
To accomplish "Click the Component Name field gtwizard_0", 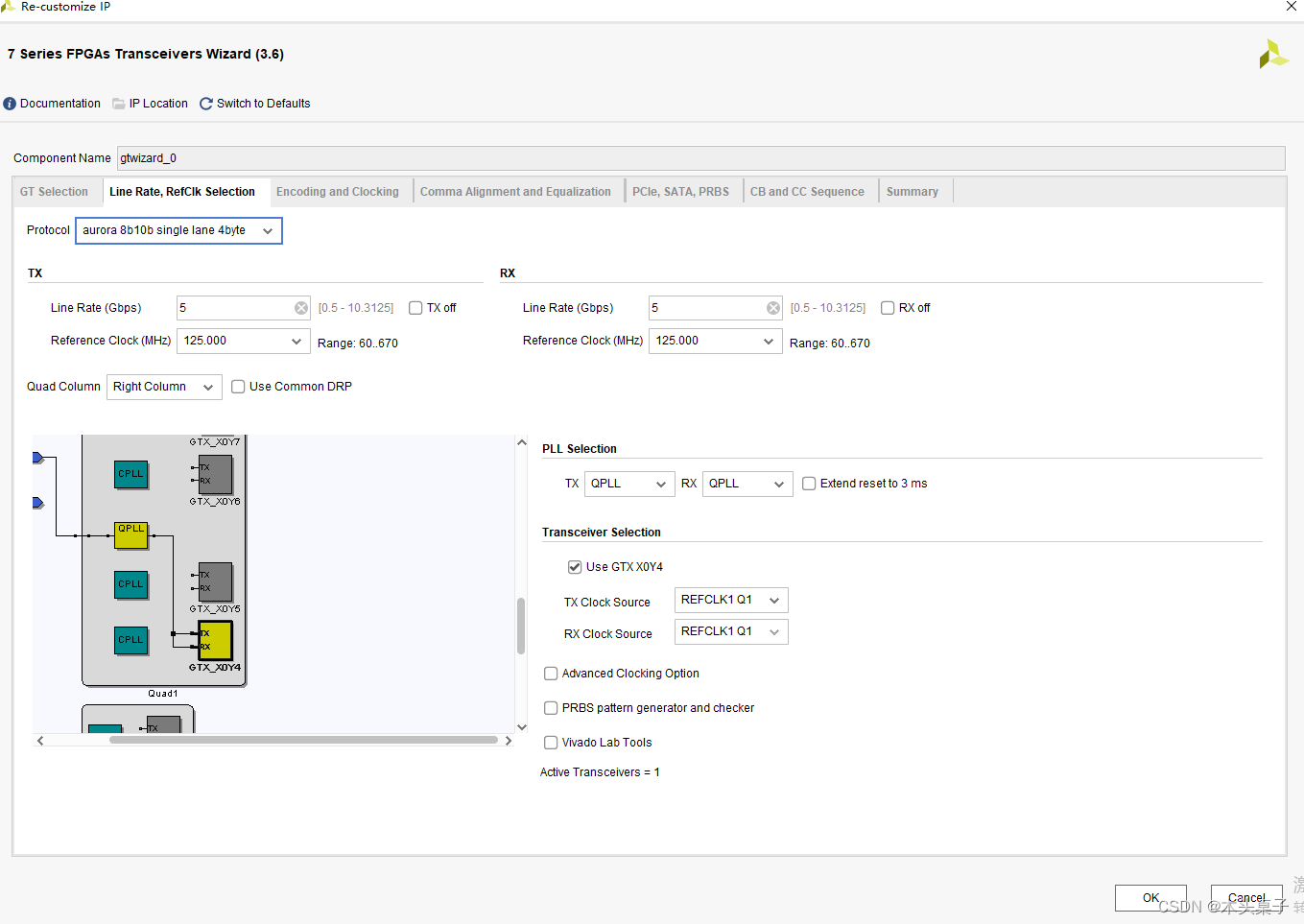I will coord(700,158).
